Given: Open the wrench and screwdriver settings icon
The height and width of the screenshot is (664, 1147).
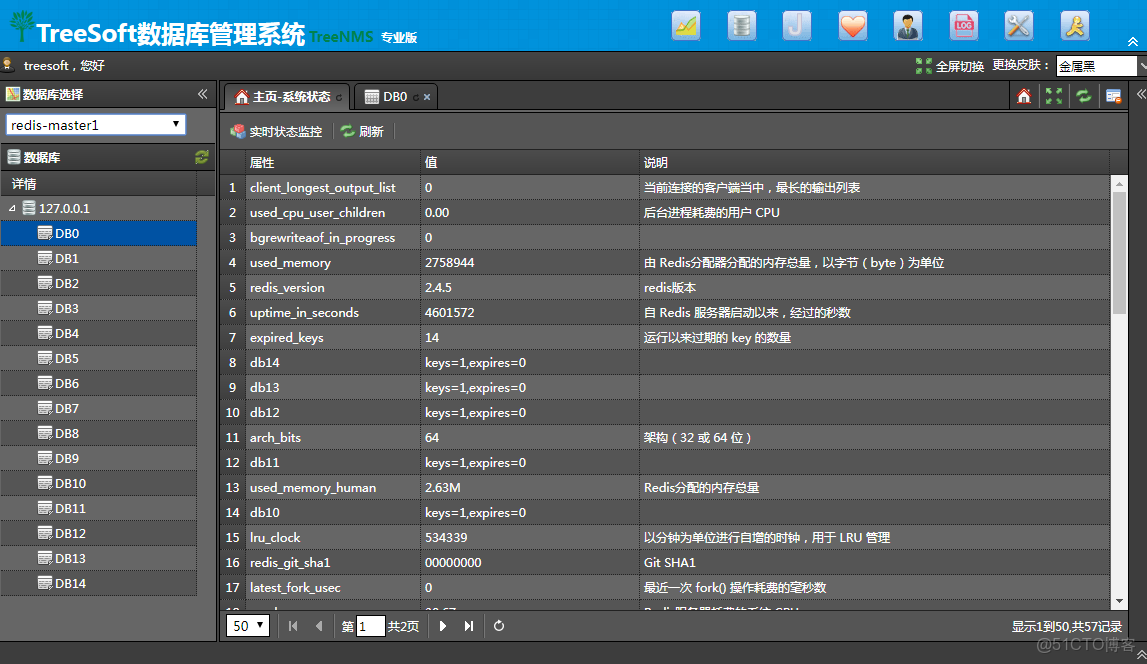Looking at the screenshot, I should point(1018,25).
